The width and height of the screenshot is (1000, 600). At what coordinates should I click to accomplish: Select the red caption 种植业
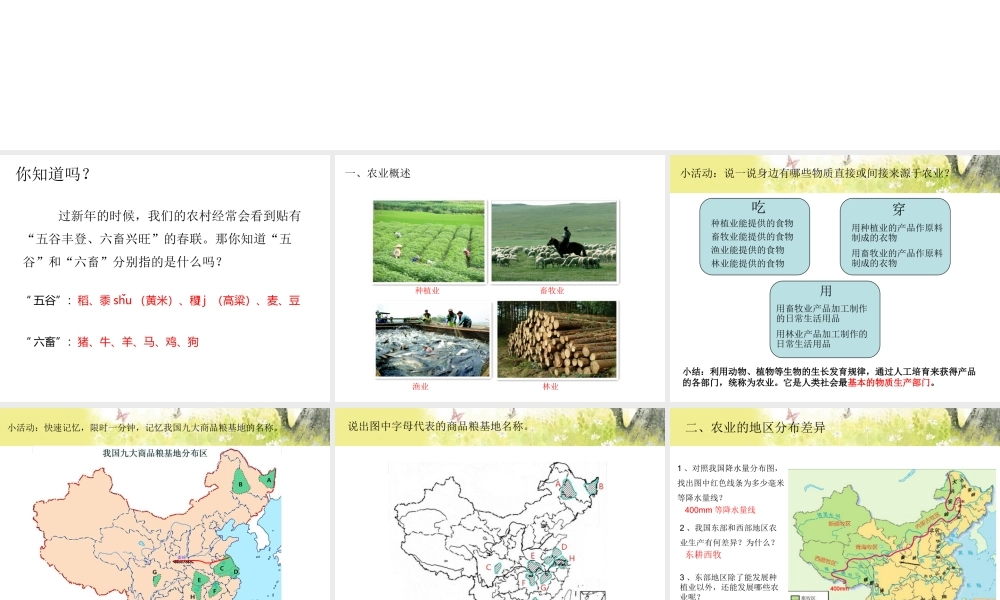coord(427,291)
